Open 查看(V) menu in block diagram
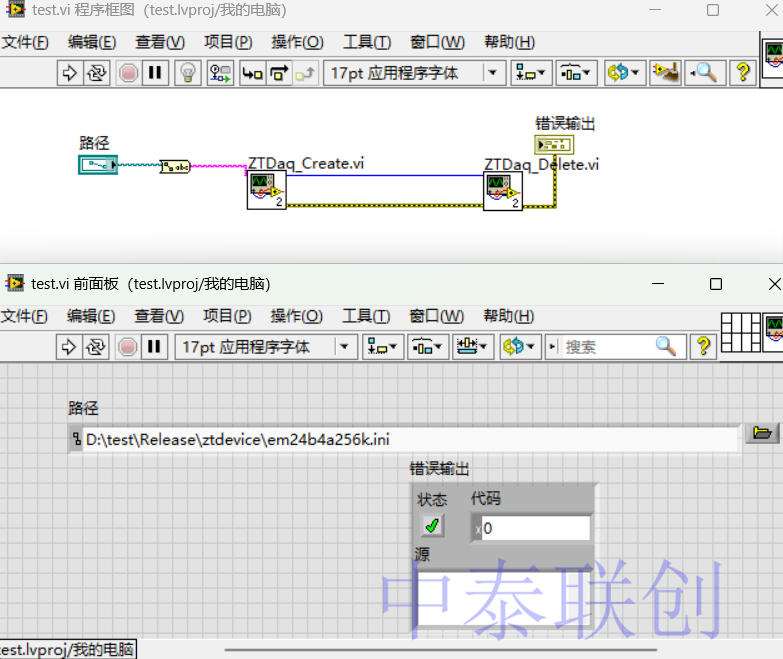This screenshot has height=659, width=783. (x=160, y=42)
